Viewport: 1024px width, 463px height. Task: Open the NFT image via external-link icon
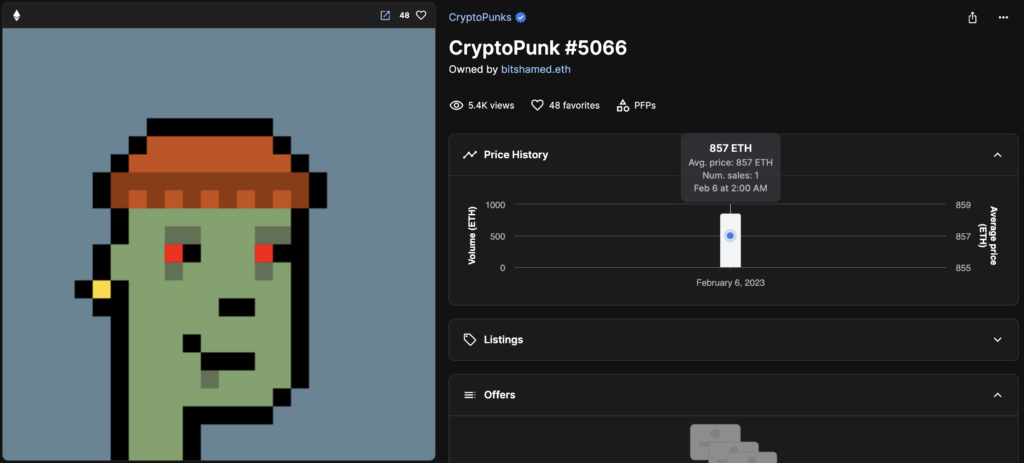[385, 15]
